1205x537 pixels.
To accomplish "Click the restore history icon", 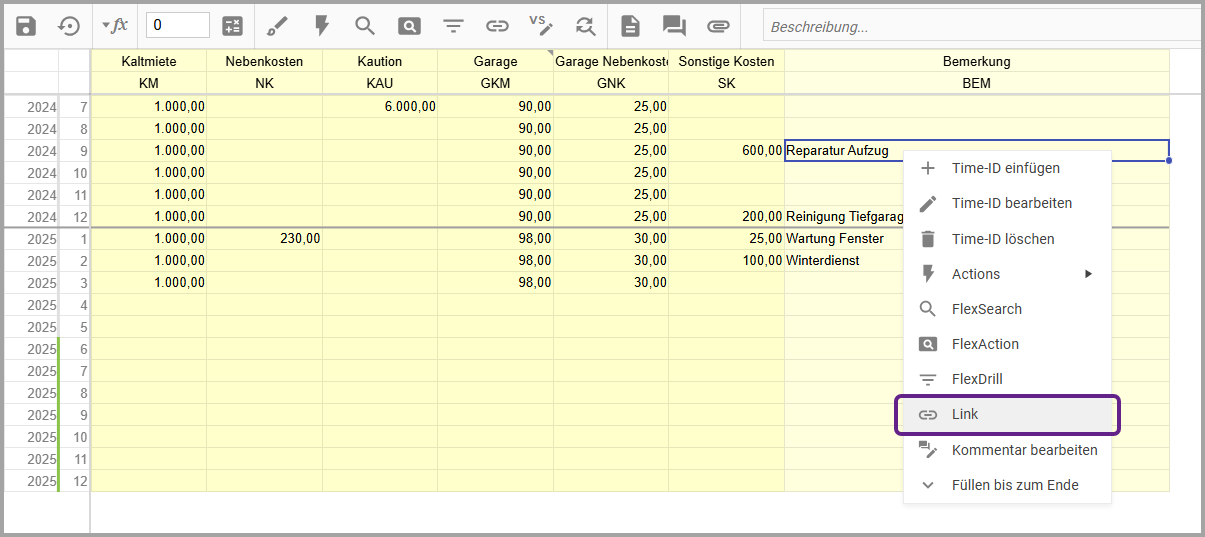I will pos(69,26).
